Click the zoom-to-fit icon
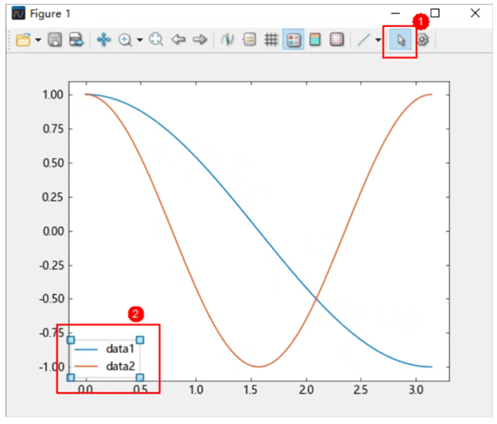 pyautogui.click(x=156, y=40)
